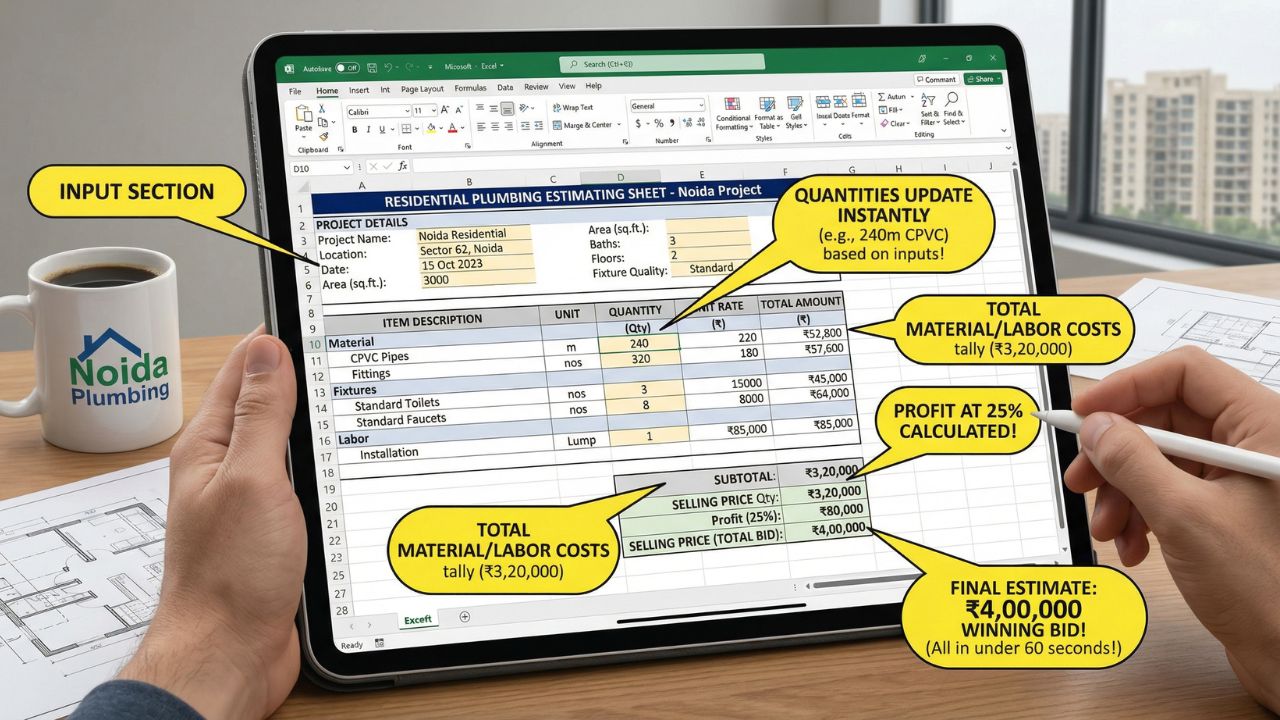1280x720 pixels.
Task: Open the Review menu tab
Action: click(x=536, y=86)
